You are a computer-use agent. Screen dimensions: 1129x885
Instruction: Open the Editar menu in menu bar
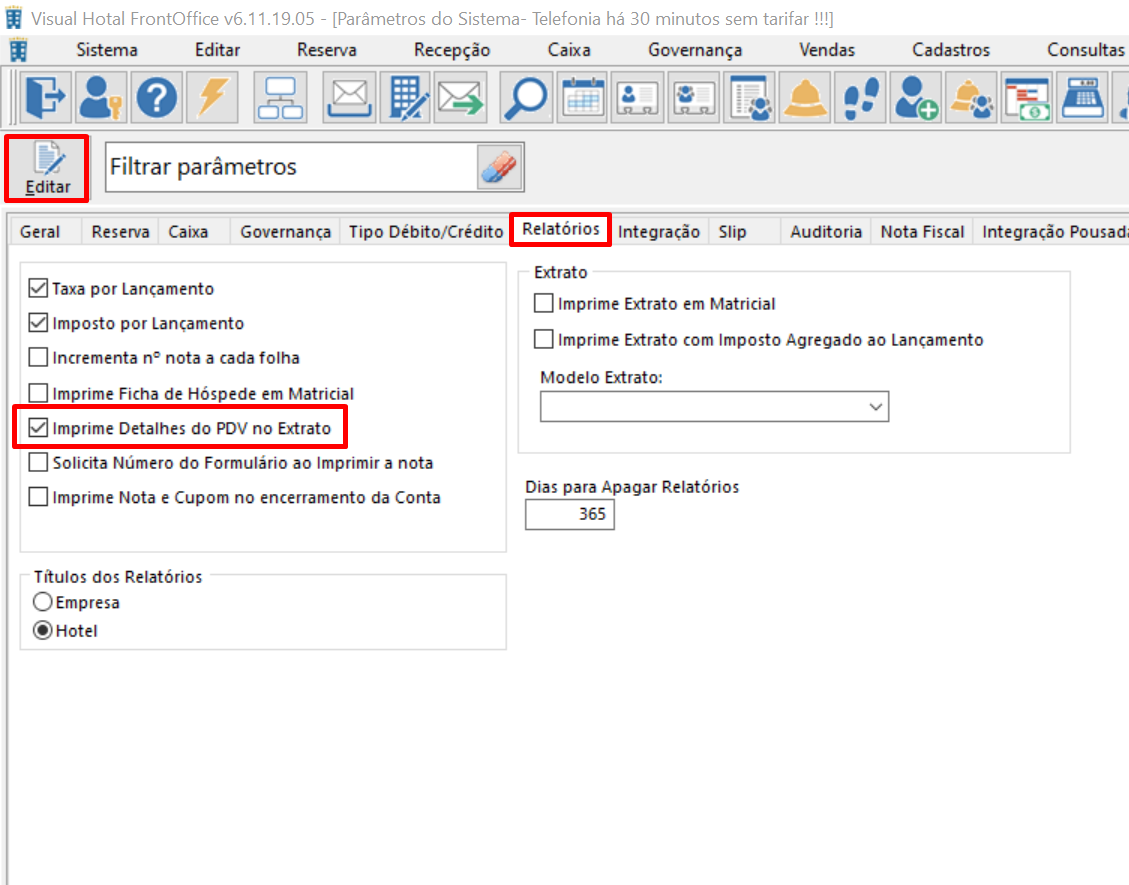coord(217,50)
